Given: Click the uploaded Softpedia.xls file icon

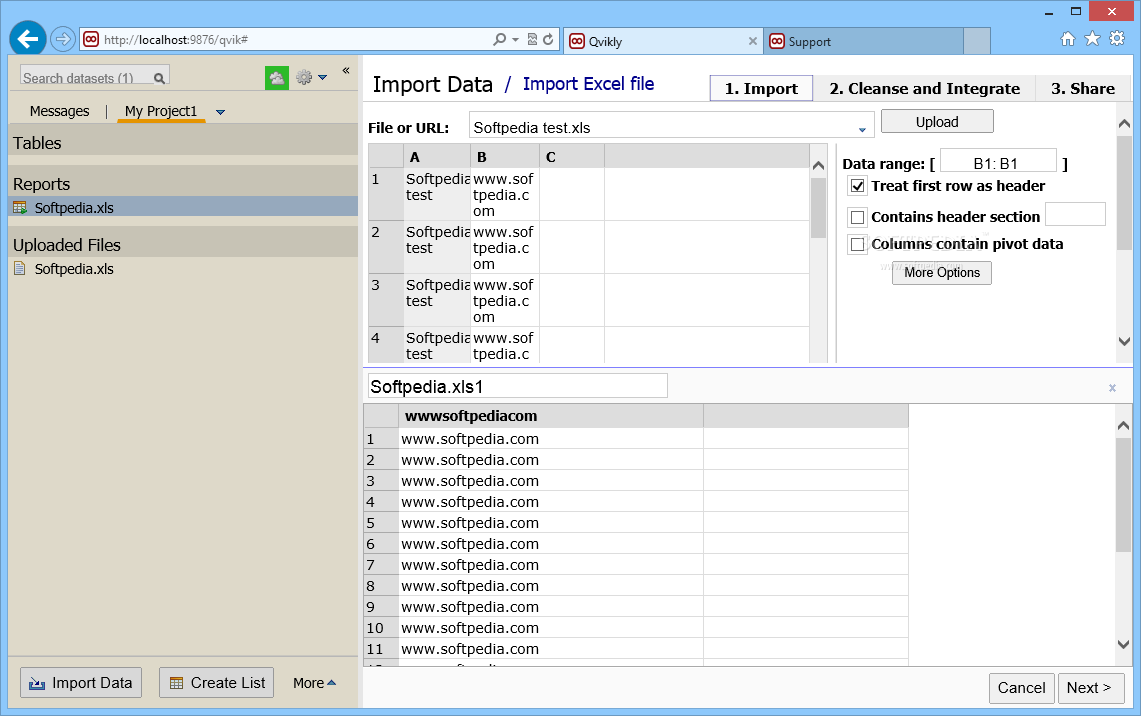Looking at the screenshot, I should [x=20, y=269].
